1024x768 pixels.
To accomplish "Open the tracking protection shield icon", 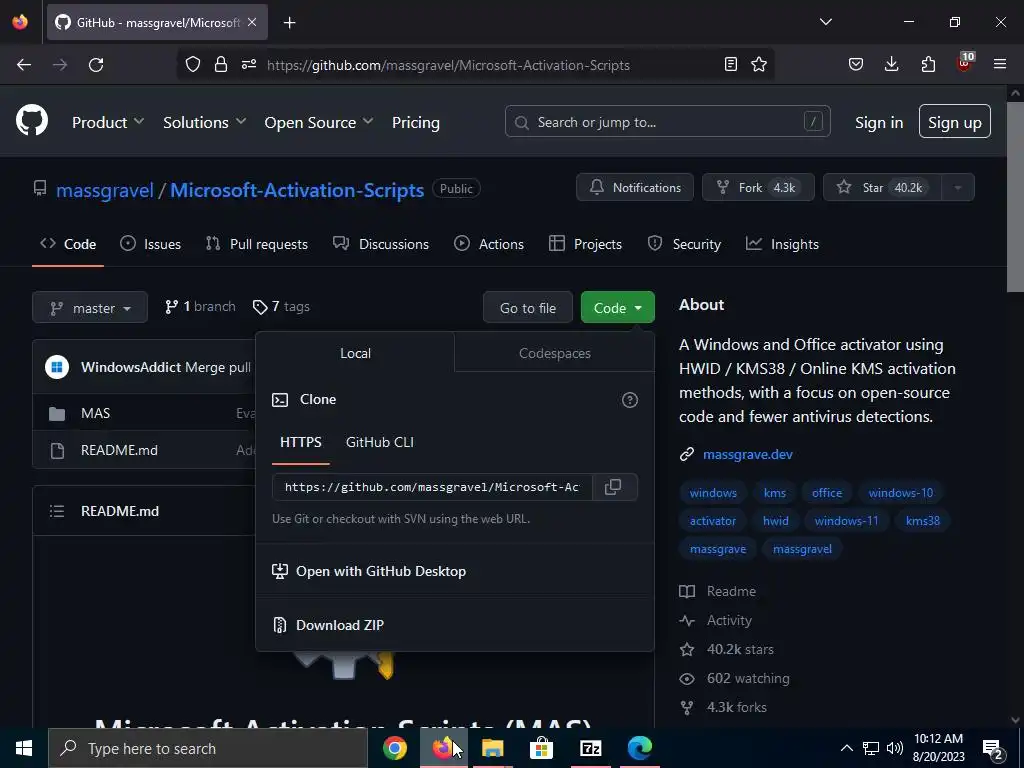I will 193,65.
